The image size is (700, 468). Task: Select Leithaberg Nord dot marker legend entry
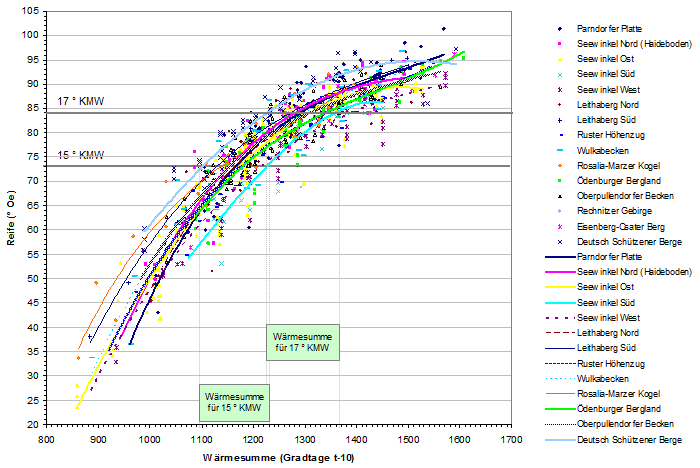click(x=598, y=105)
